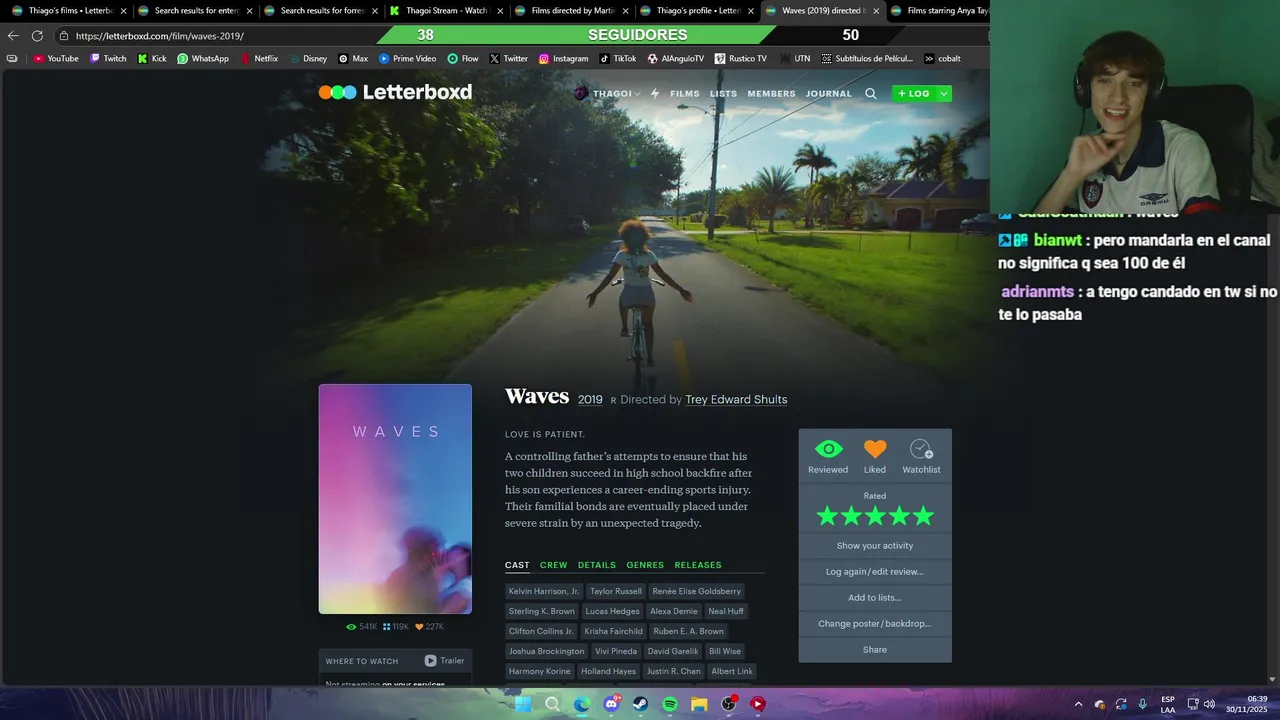Switch to the DETAILS tab
The height and width of the screenshot is (720, 1280).
coord(597,565)
